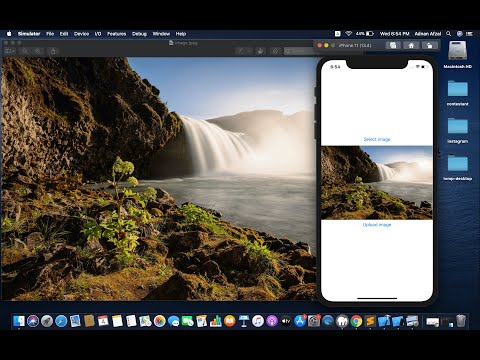Viewport: 480px width, 360px height.
Task: Open Maps from the Dock
Action: [146, 321]
